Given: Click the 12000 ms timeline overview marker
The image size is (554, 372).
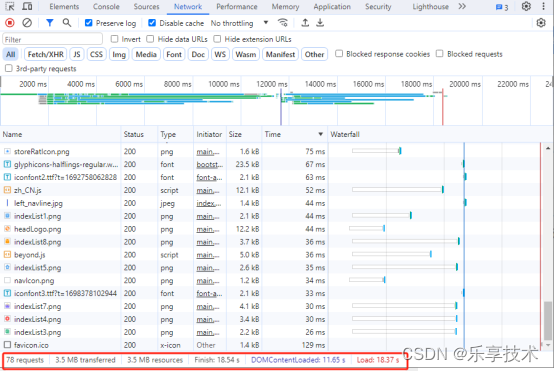Looking at the screenshot, I should [x=272, y=84].
